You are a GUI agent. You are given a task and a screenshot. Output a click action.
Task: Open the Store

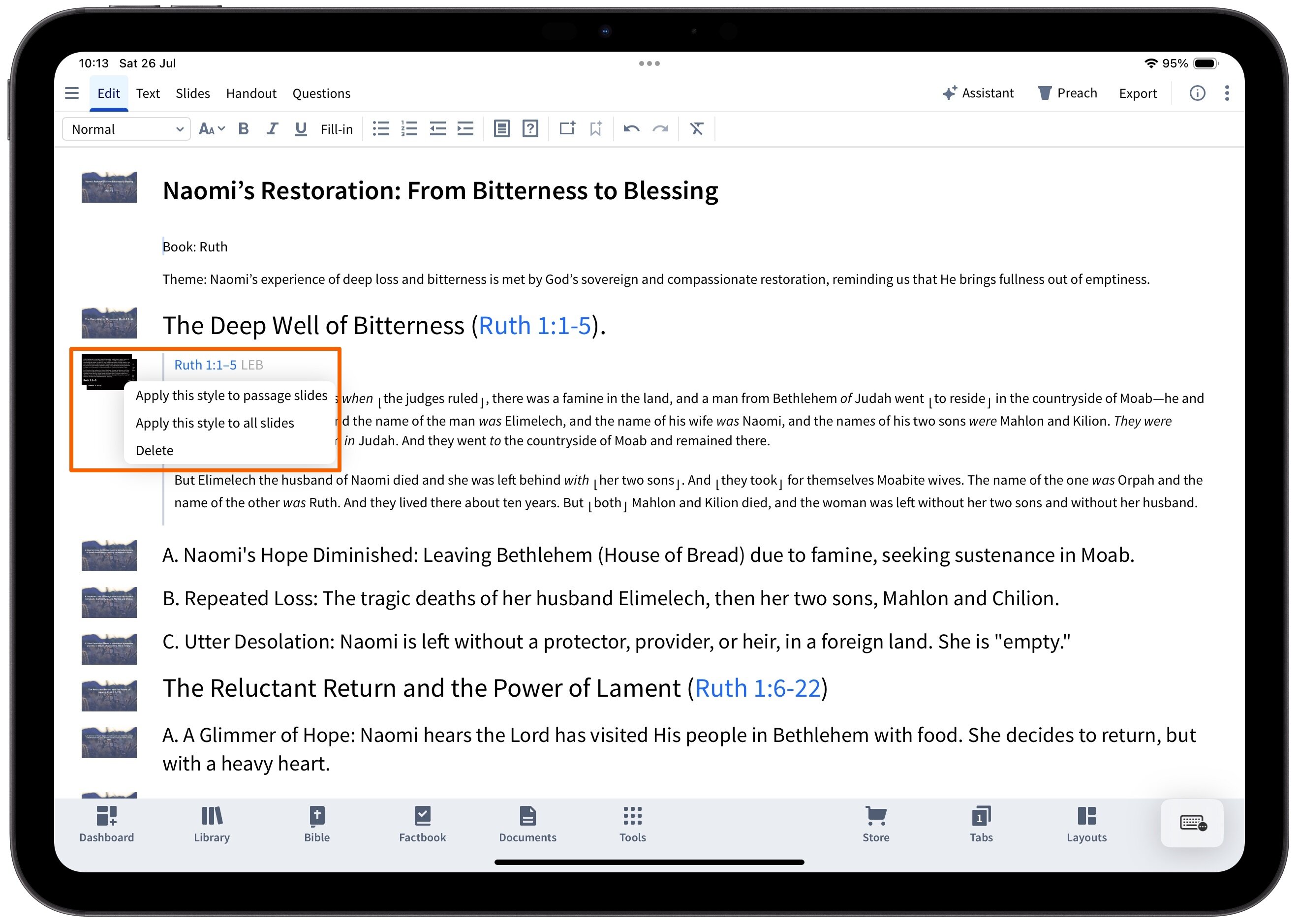[x=876, y=824]
